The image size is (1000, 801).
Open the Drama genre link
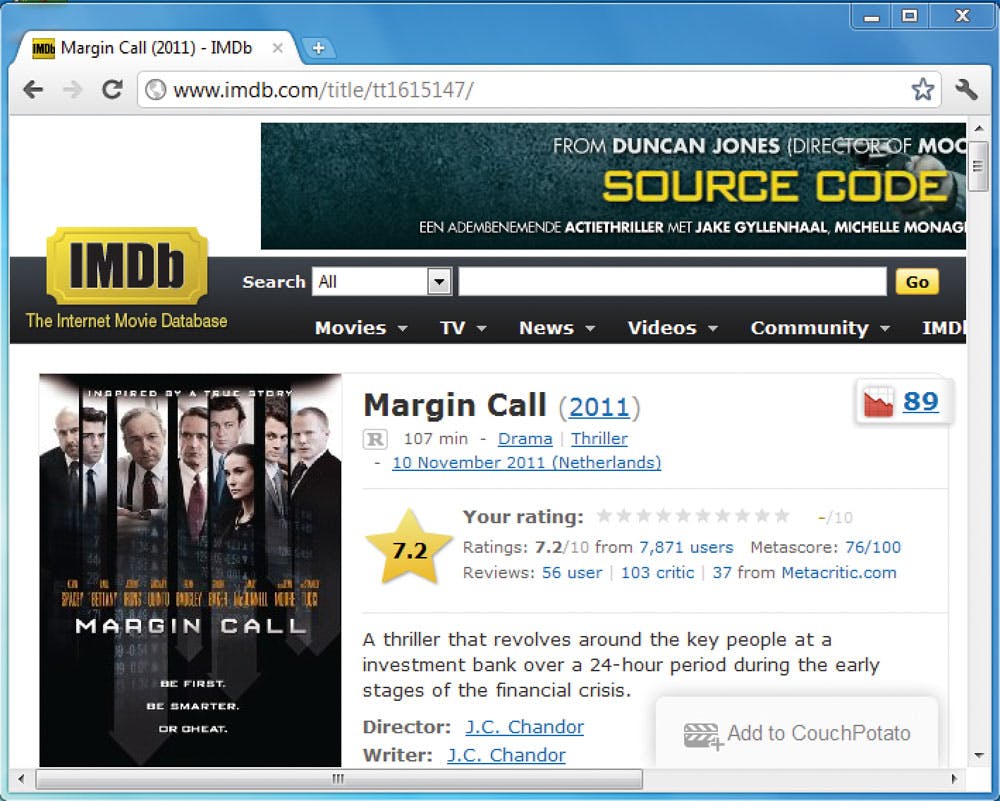[525, 439]
